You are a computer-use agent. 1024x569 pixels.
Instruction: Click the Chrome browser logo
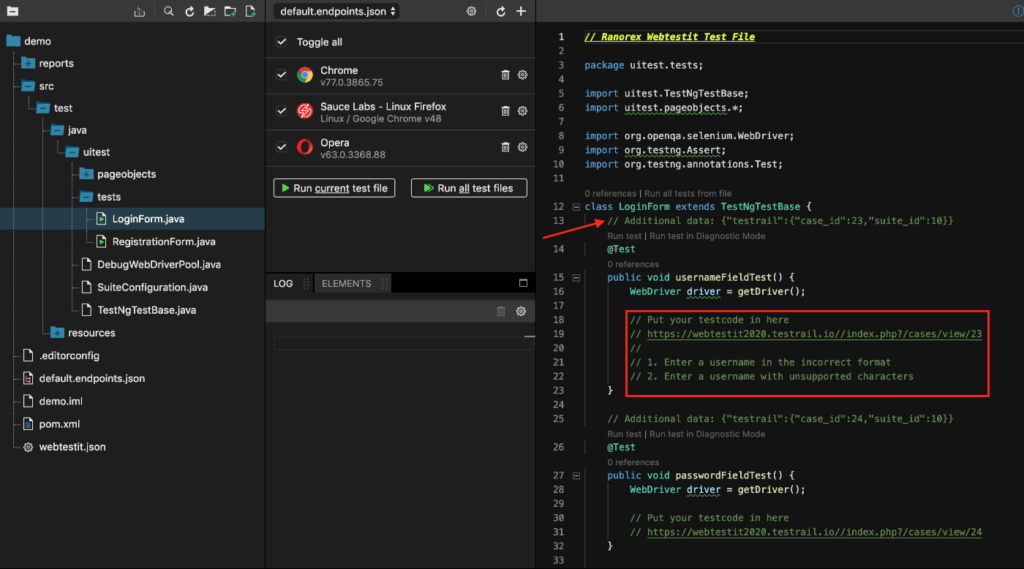[x=304, y=75]
